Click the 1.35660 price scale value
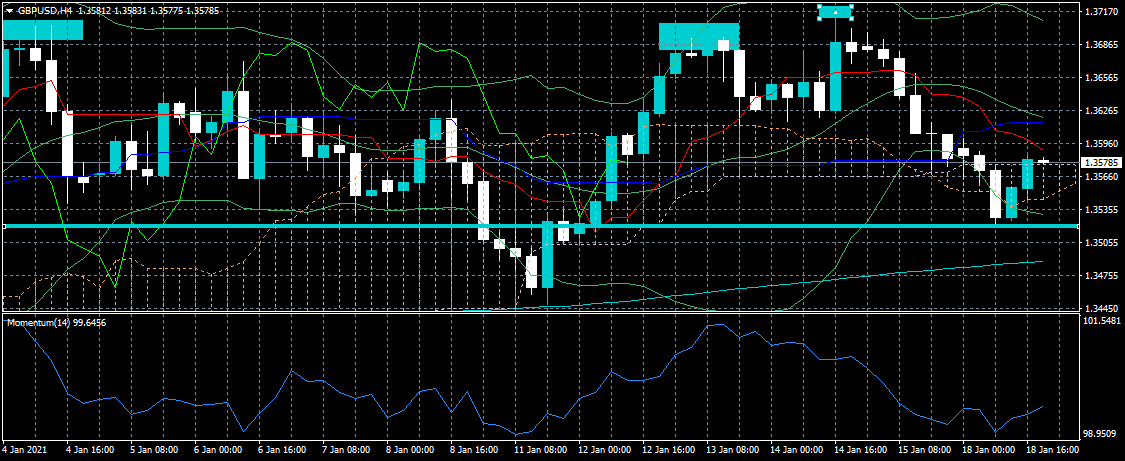This screenshot has width=1125, height=461. (x=1100, y=176)
